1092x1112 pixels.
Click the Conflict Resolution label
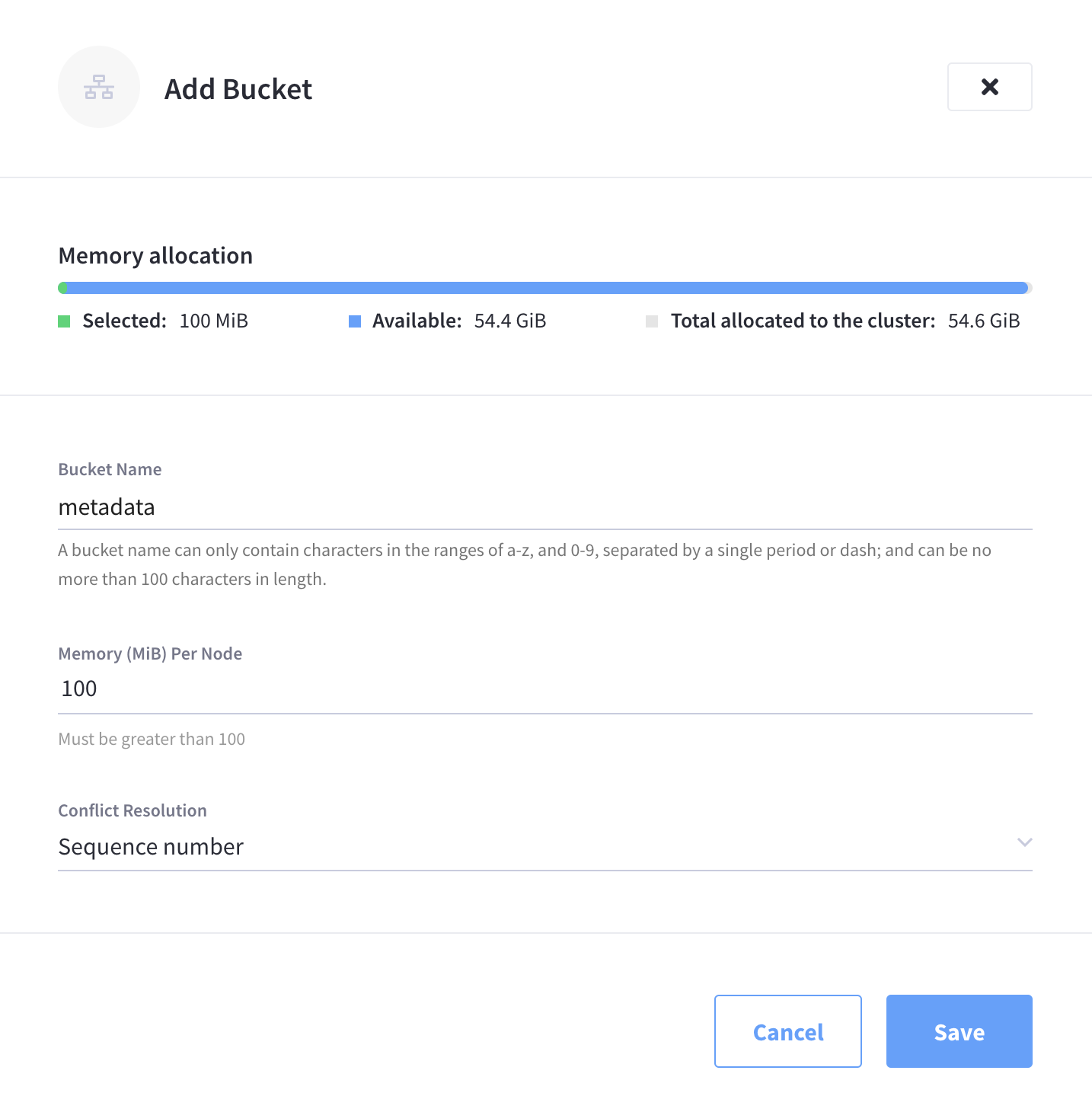[133, 810]
